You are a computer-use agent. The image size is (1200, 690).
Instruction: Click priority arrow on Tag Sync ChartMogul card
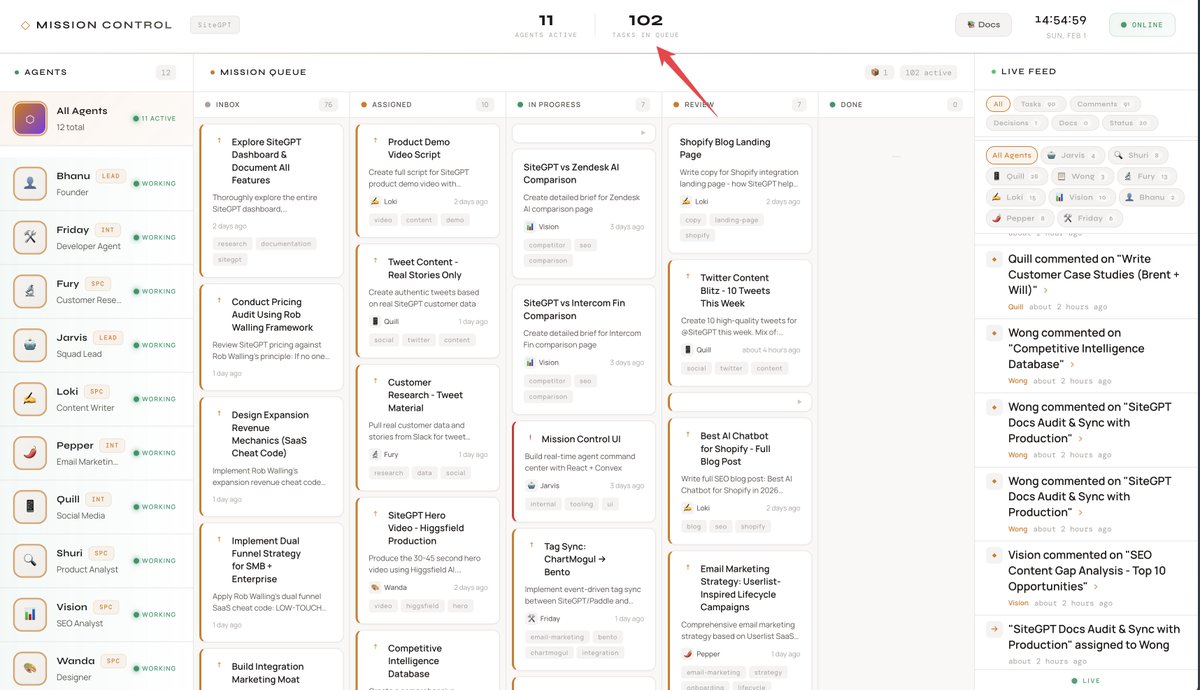(531, 546)
